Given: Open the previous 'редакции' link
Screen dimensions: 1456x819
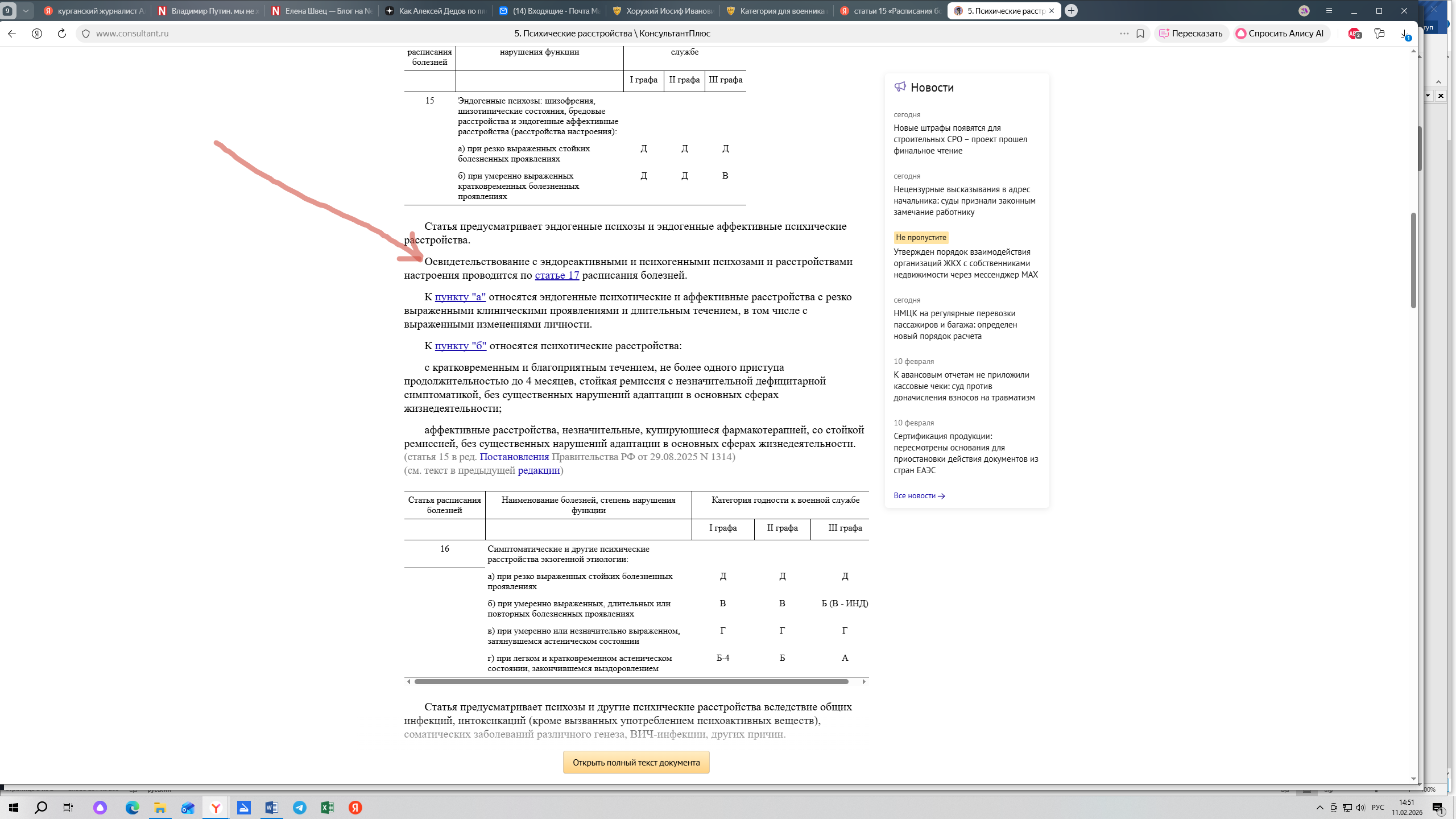Looking at the screenshot, I should click(x=539, y=470).
